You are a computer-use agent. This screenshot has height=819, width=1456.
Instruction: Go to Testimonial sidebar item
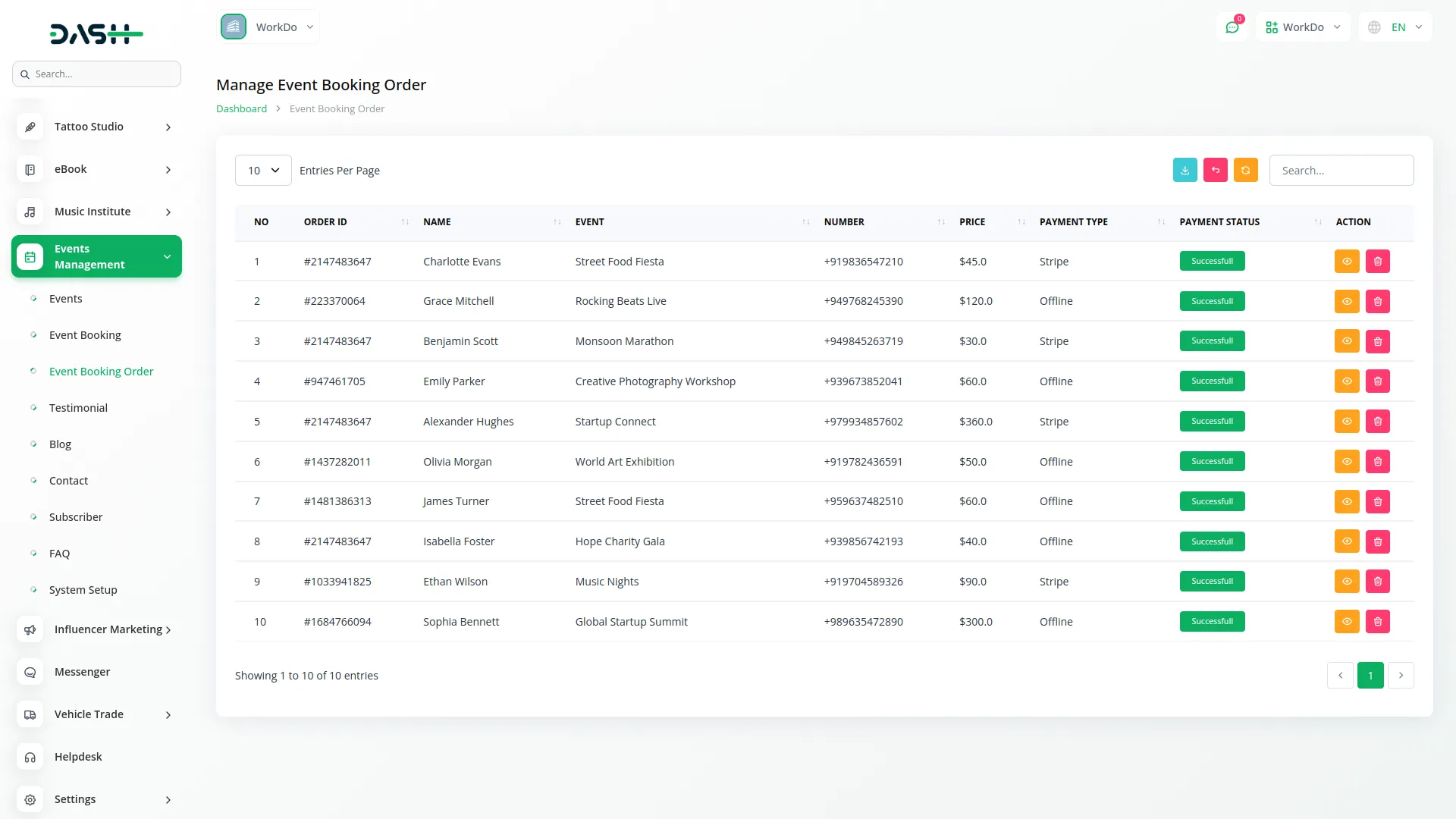(x=78, y=408)
